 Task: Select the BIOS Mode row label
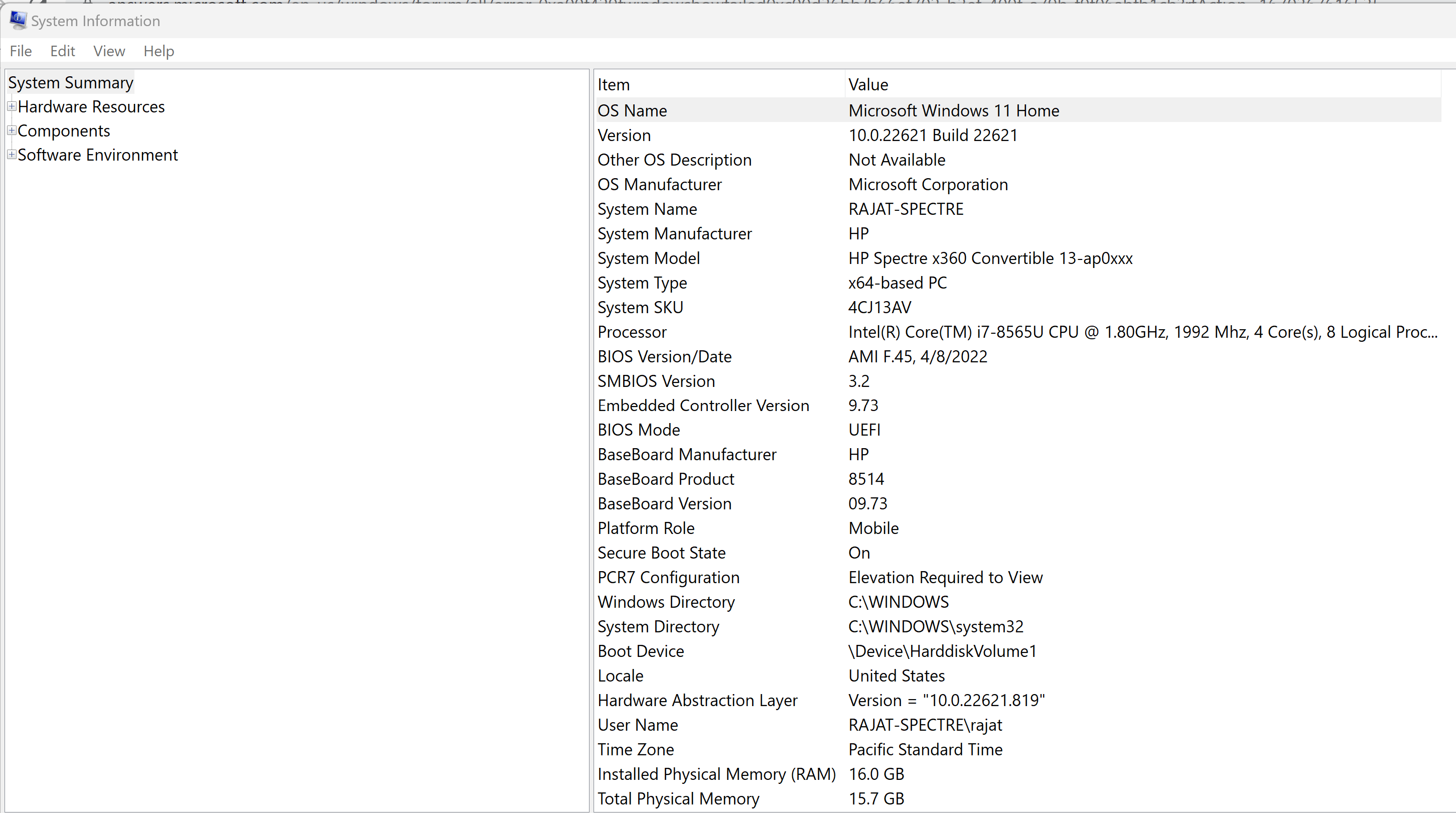tap(639, 430)
